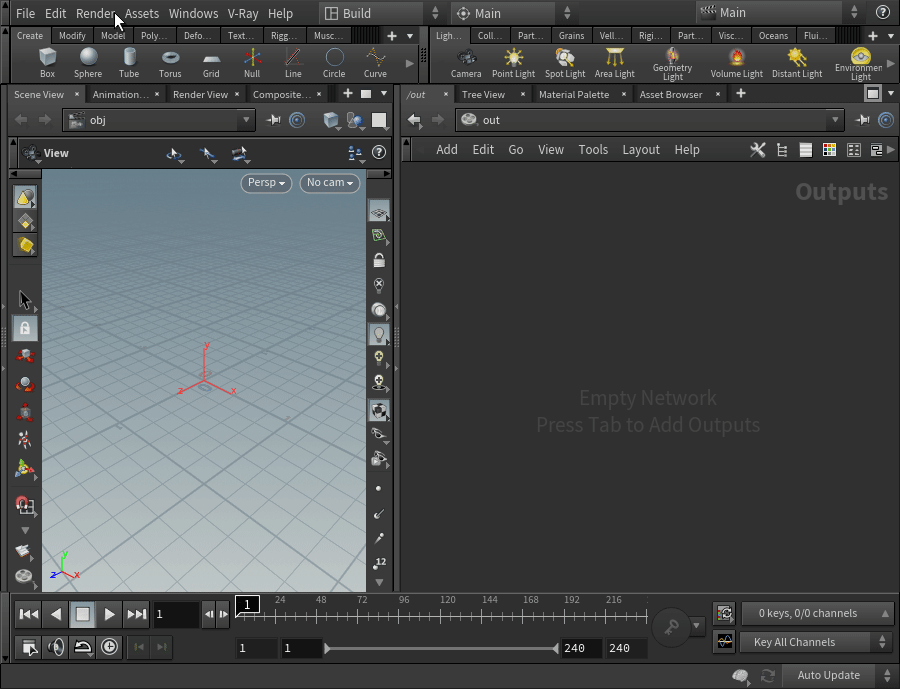900x689 pixels.
Task: Switch network view to tree list mode
Action: tap(781, 150)
